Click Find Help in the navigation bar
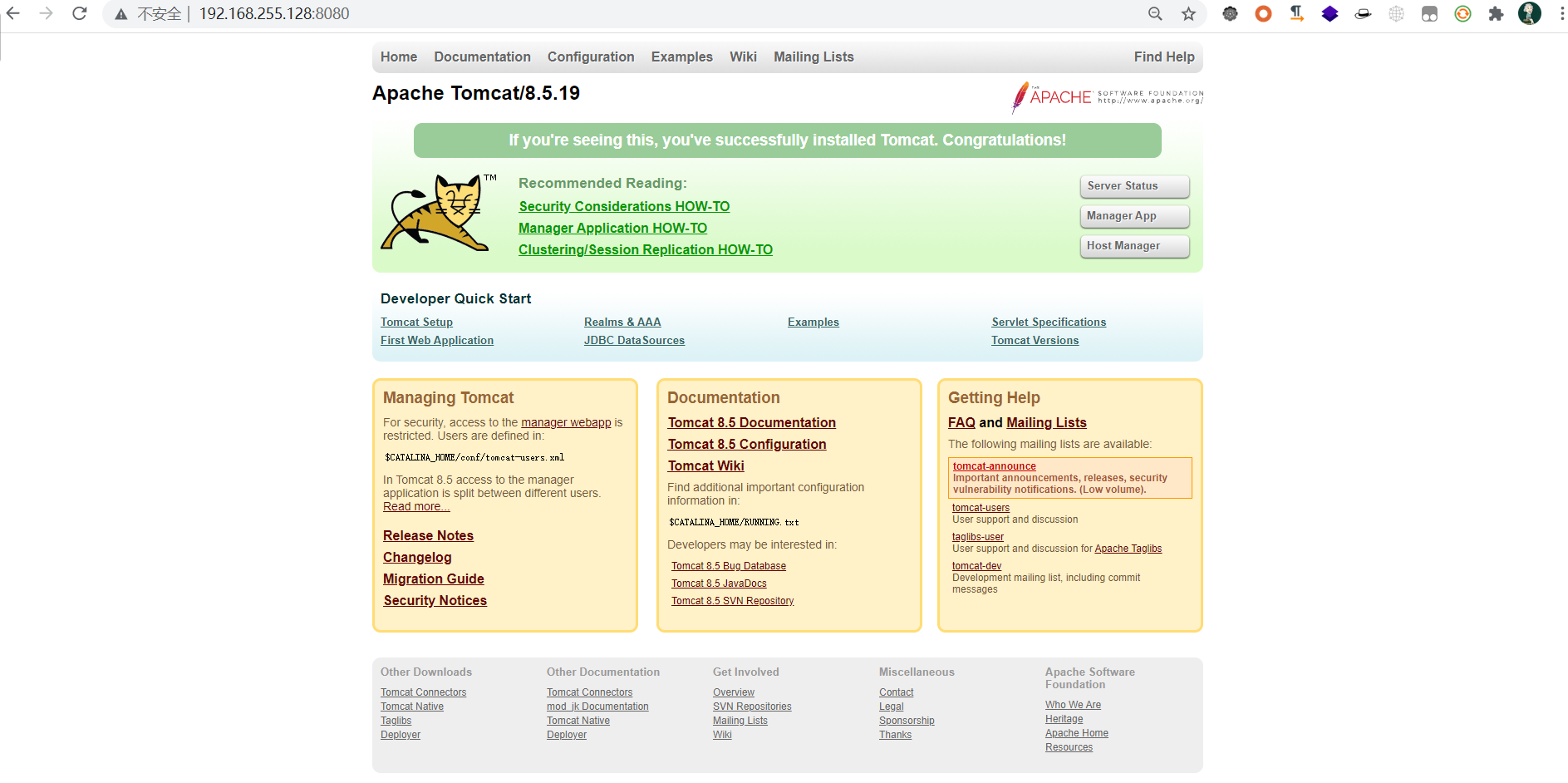 1164,57
